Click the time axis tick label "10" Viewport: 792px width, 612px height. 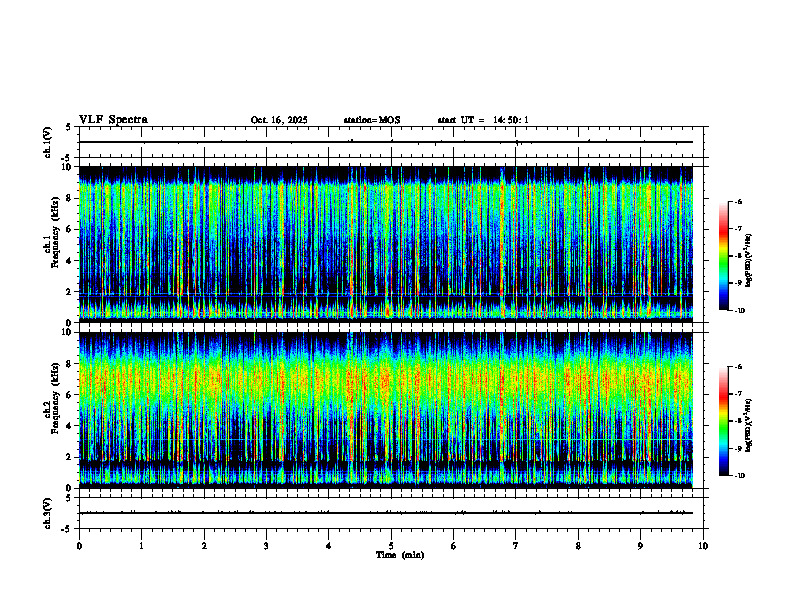[703, 546]
